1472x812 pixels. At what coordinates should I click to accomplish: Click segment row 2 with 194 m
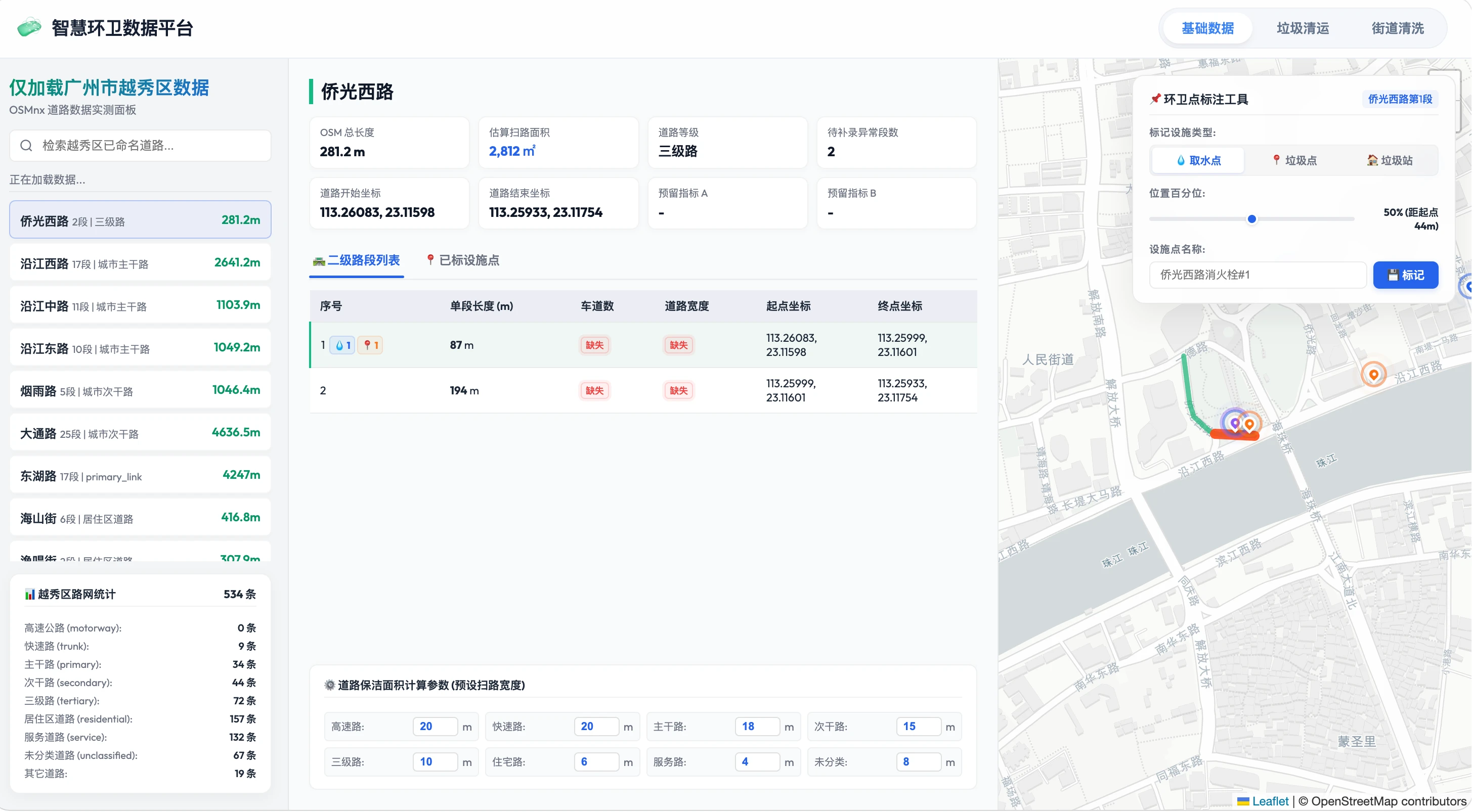643,391
